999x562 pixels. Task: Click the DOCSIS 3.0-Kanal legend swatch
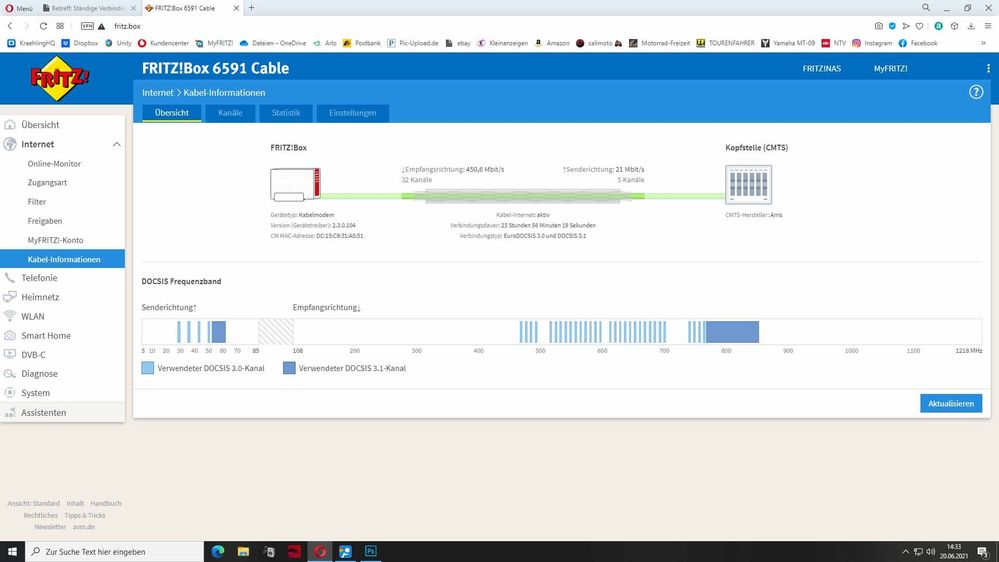pos(147,368)
